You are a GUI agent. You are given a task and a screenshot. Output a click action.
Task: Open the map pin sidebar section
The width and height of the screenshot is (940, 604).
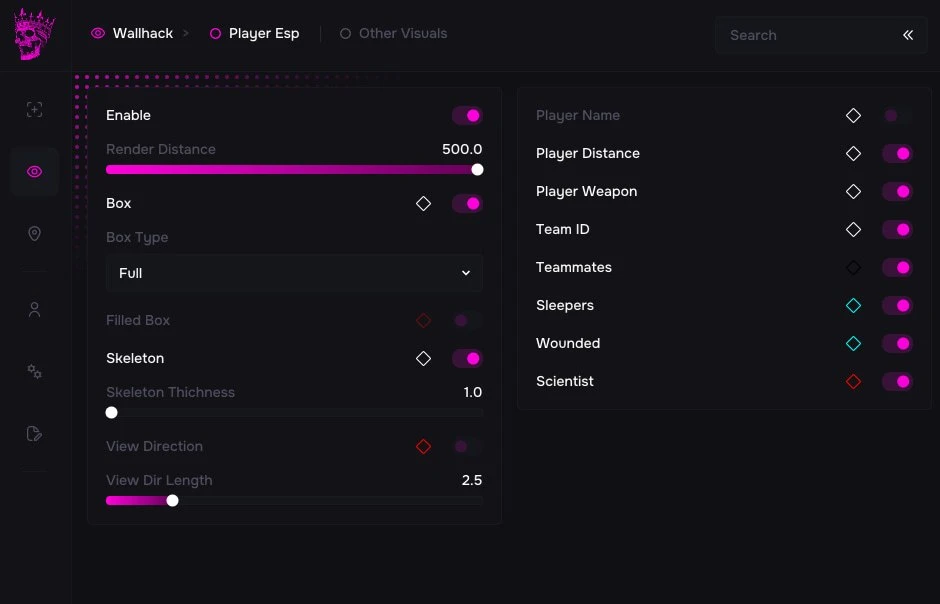(34, 234)
